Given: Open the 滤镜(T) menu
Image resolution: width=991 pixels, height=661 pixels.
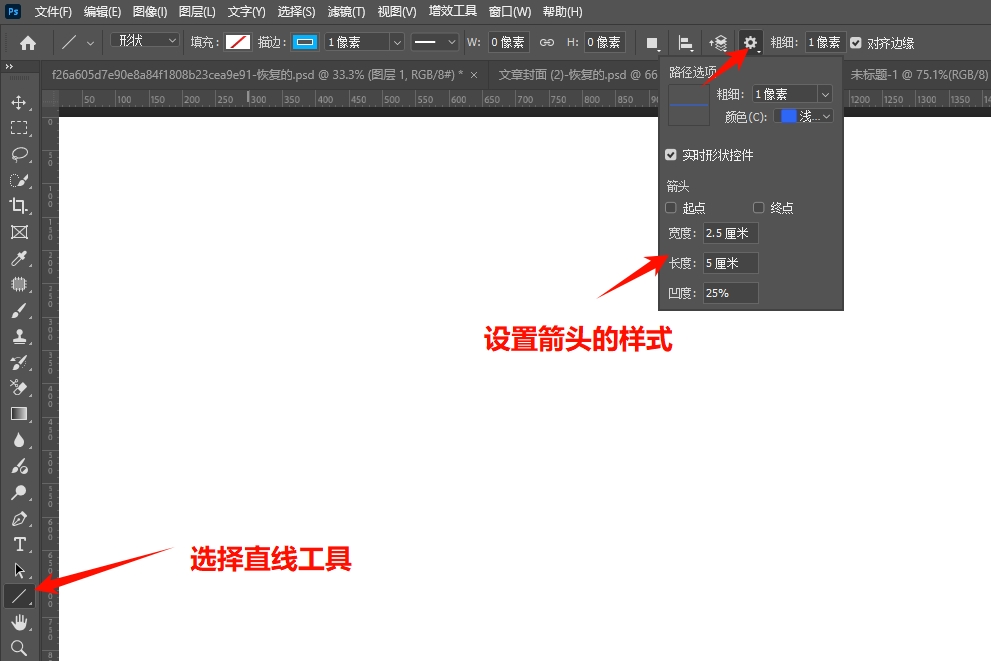Looking at the screenshot, I should pos(346,11).
